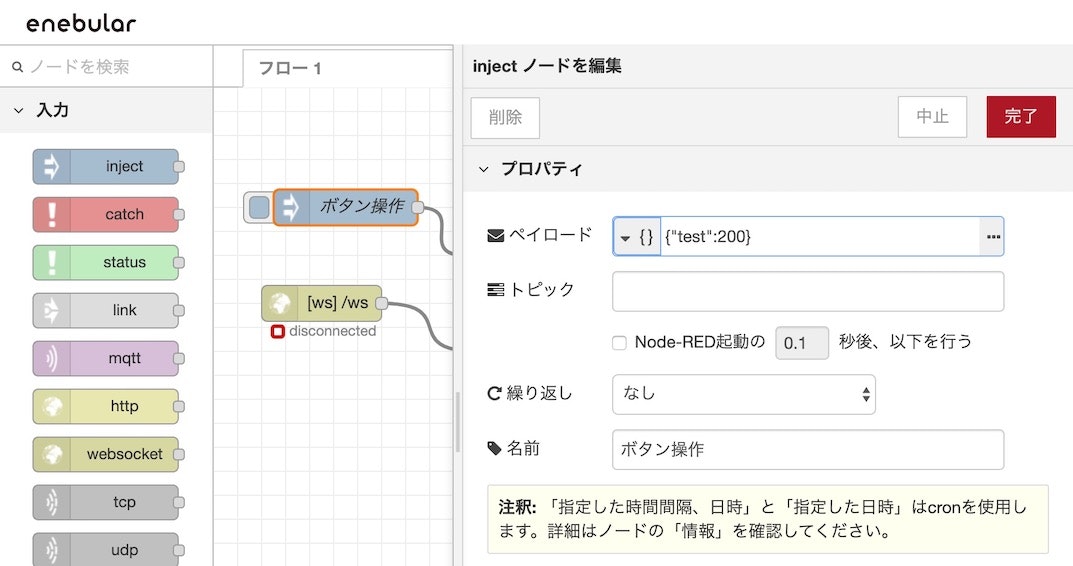1073x566 pixels.
Task: Click the 中止 button
Action: click(932, 117)
